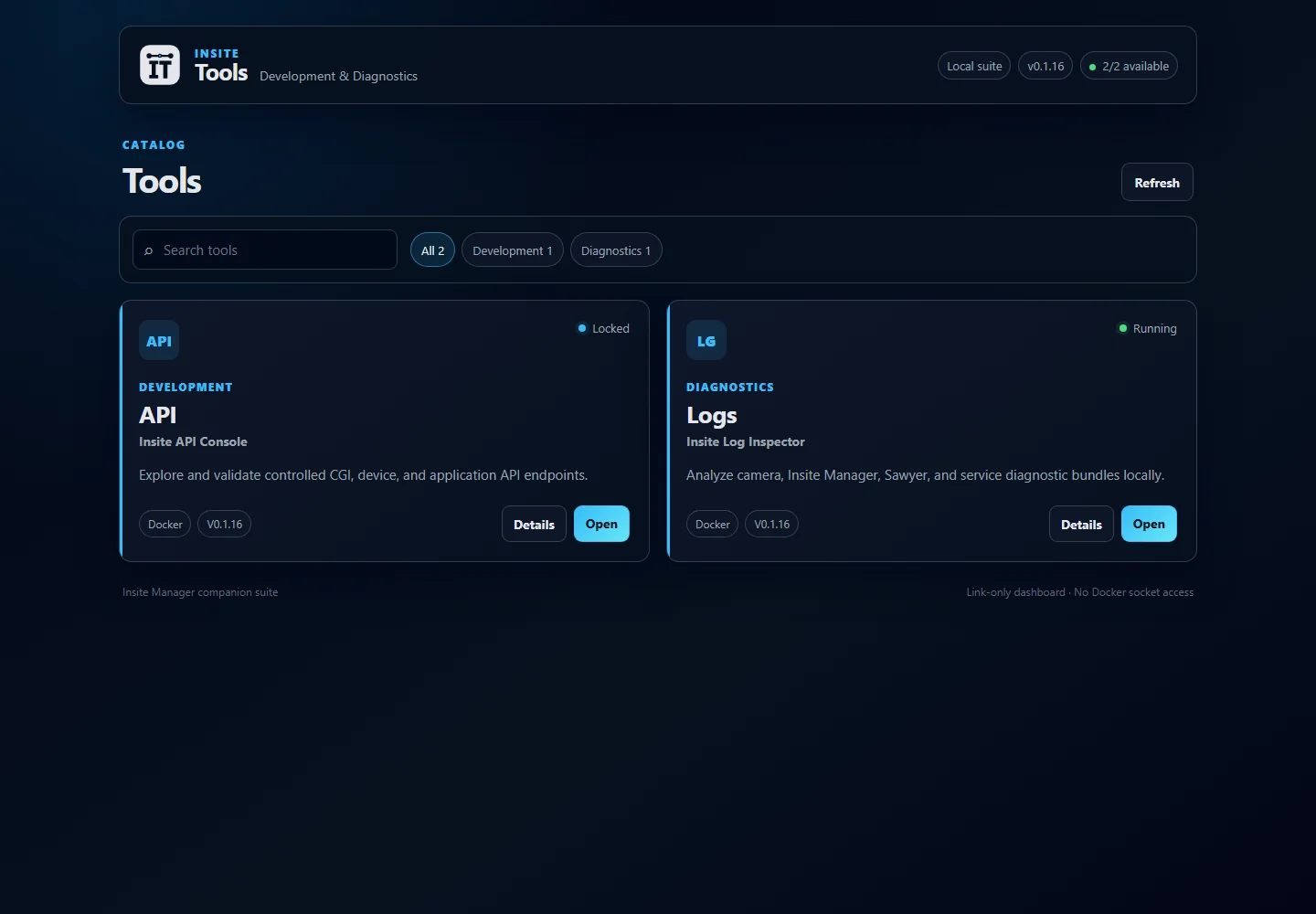The image size is (1316, 914).
Task: Open the API tool
Action: click(x=601, y=524)
